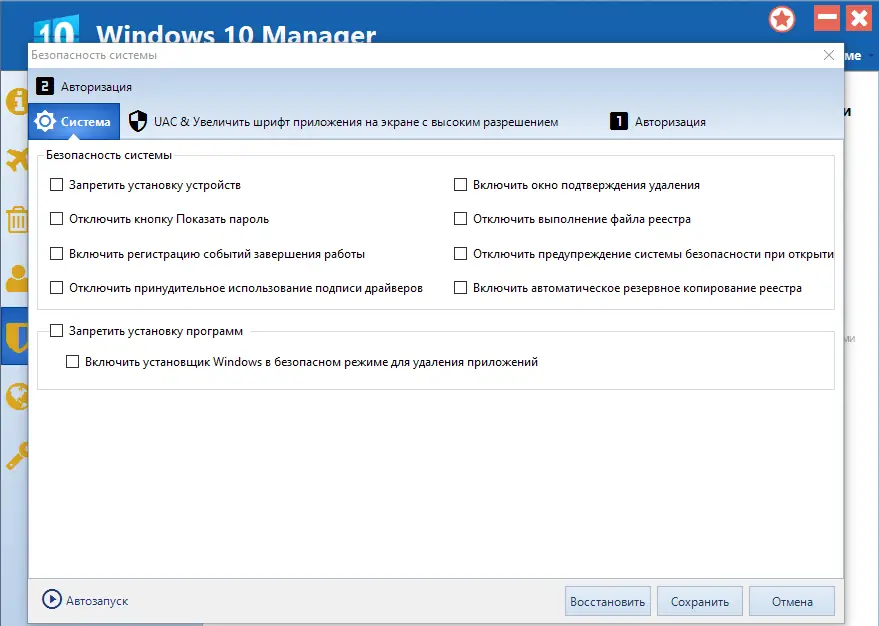Click the Windows 10 Manager logo
The width and height of the screenshot is (879, 626).
pos(56,29)
